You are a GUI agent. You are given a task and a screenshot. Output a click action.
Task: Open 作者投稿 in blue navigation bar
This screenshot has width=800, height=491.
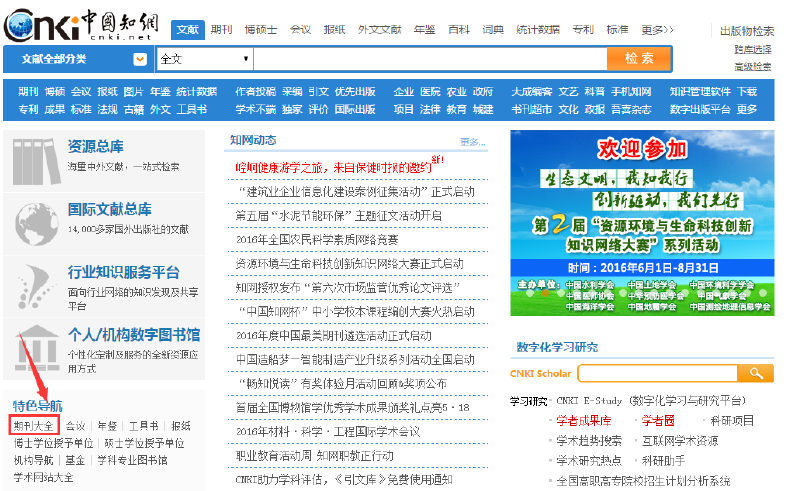(x=255, y=92)
